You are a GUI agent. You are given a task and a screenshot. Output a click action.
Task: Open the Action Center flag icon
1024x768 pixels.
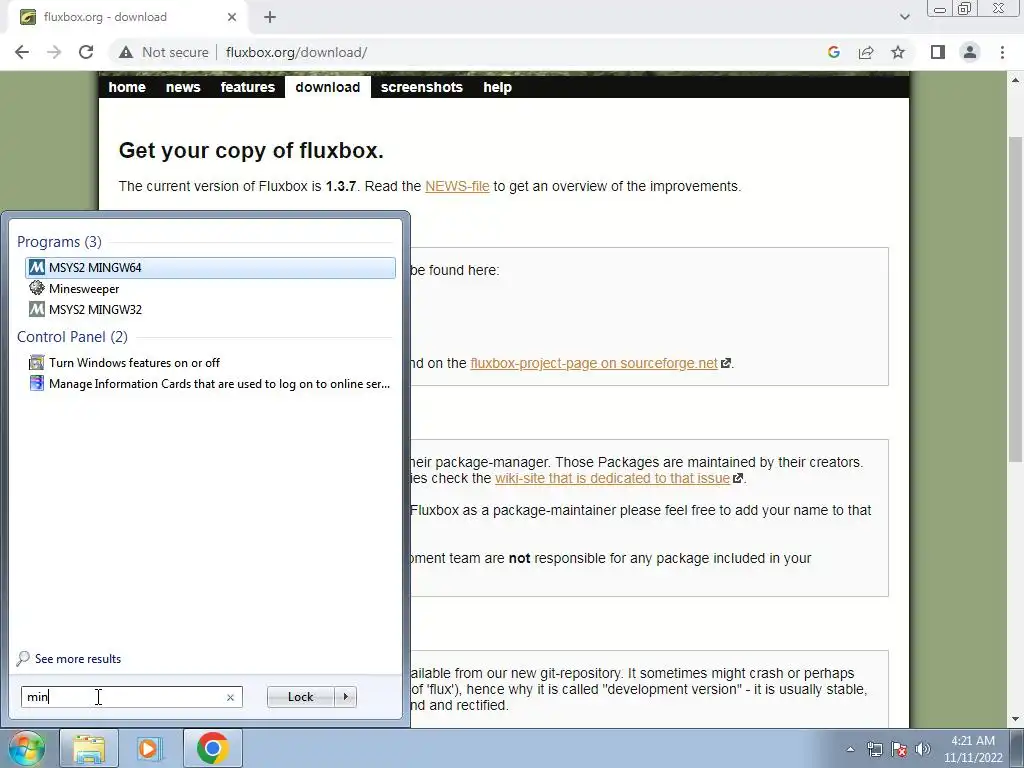pyautogui.click(x=899, y=749)
